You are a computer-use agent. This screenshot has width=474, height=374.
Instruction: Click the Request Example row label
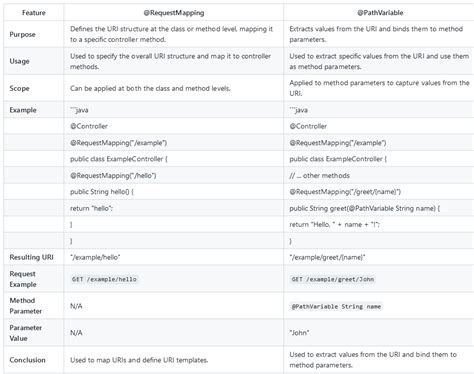[23, 279]
